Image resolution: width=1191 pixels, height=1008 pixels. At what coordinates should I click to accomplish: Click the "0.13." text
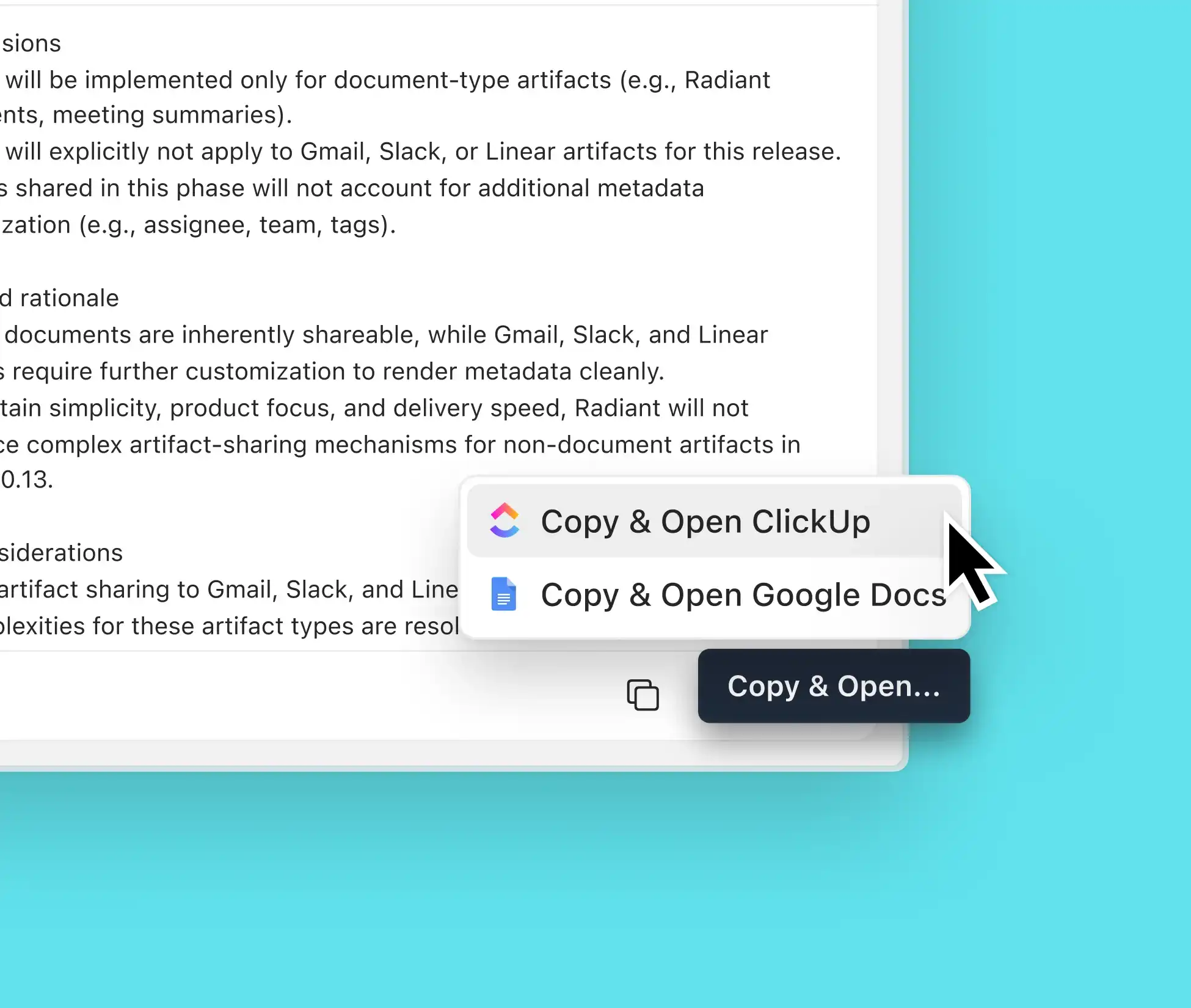[27, 480]
